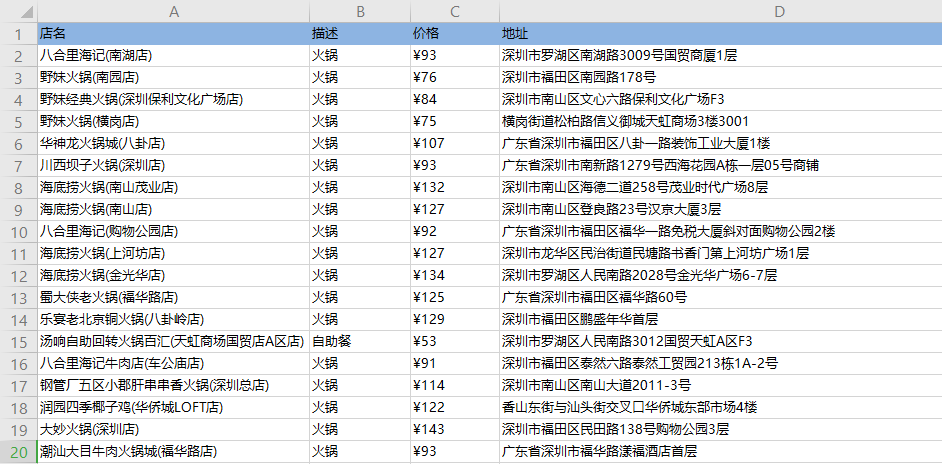Select cell 海底捞火锅(上河坊店)
Screen dimensions: 942x464
(x=174, y=254)
